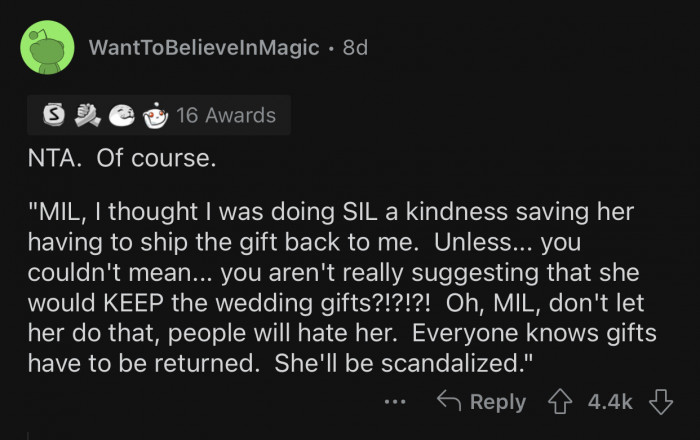Image resolution: width=700 pixels, height=440 pixels.
Task: Click the Wholesome seal award icon
Action: click(x=122, y=115)
